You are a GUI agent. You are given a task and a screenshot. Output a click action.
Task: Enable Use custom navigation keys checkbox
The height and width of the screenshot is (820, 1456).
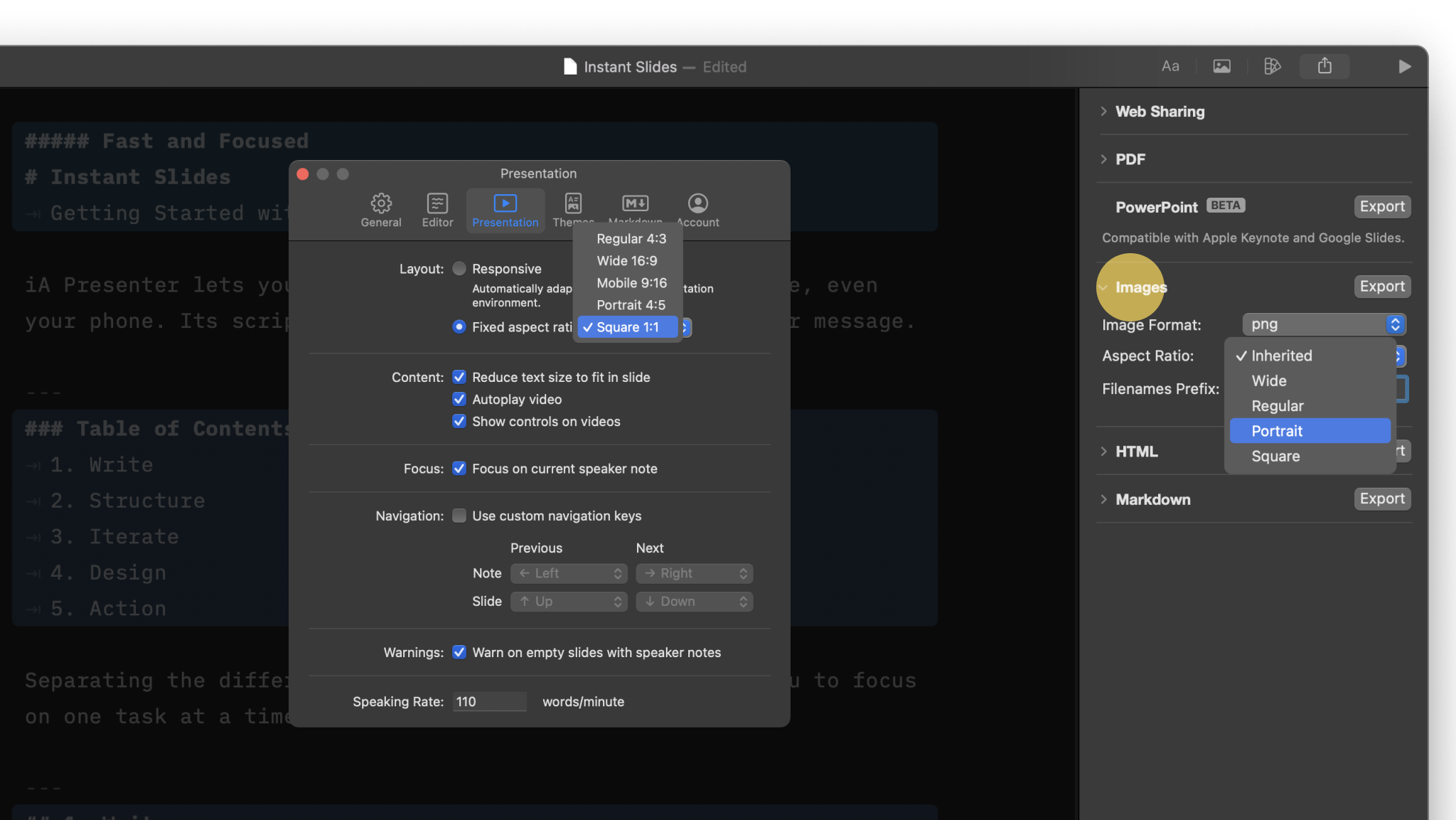click(459, 516)
